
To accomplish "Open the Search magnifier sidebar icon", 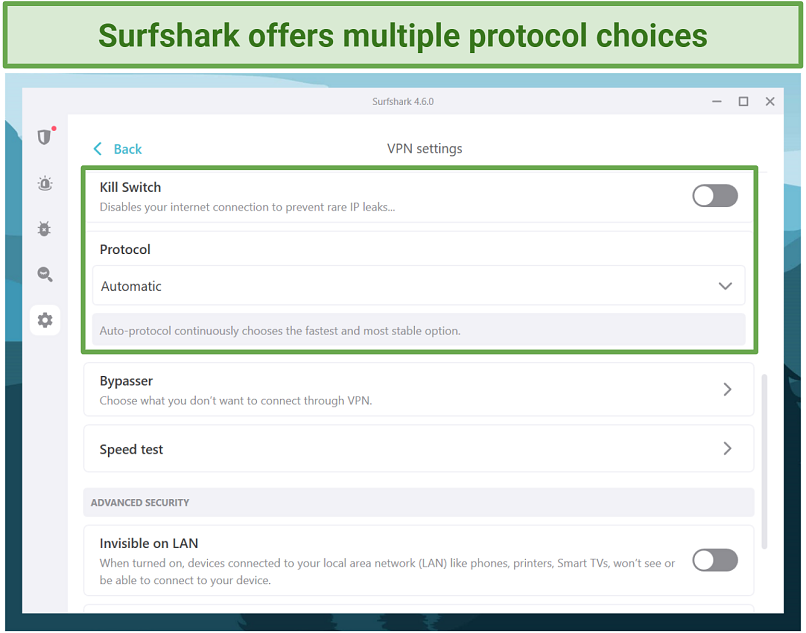I will (44, 274).
